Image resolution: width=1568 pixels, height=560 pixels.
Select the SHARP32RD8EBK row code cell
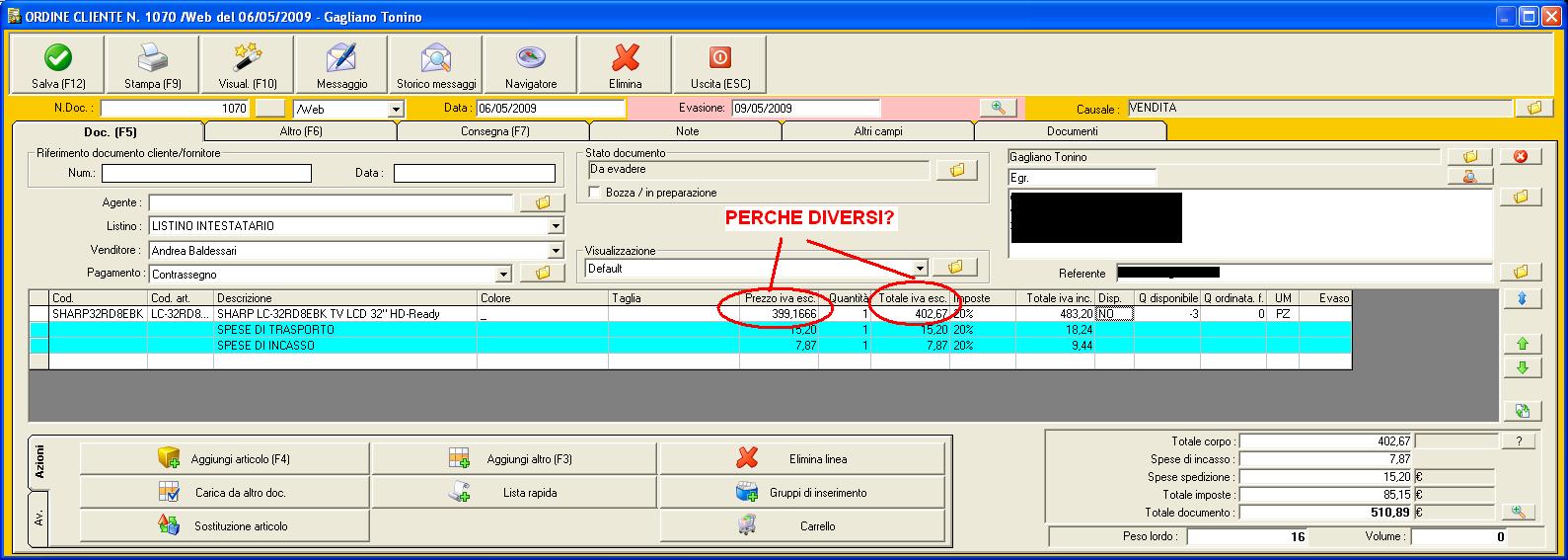click(99, 314)
